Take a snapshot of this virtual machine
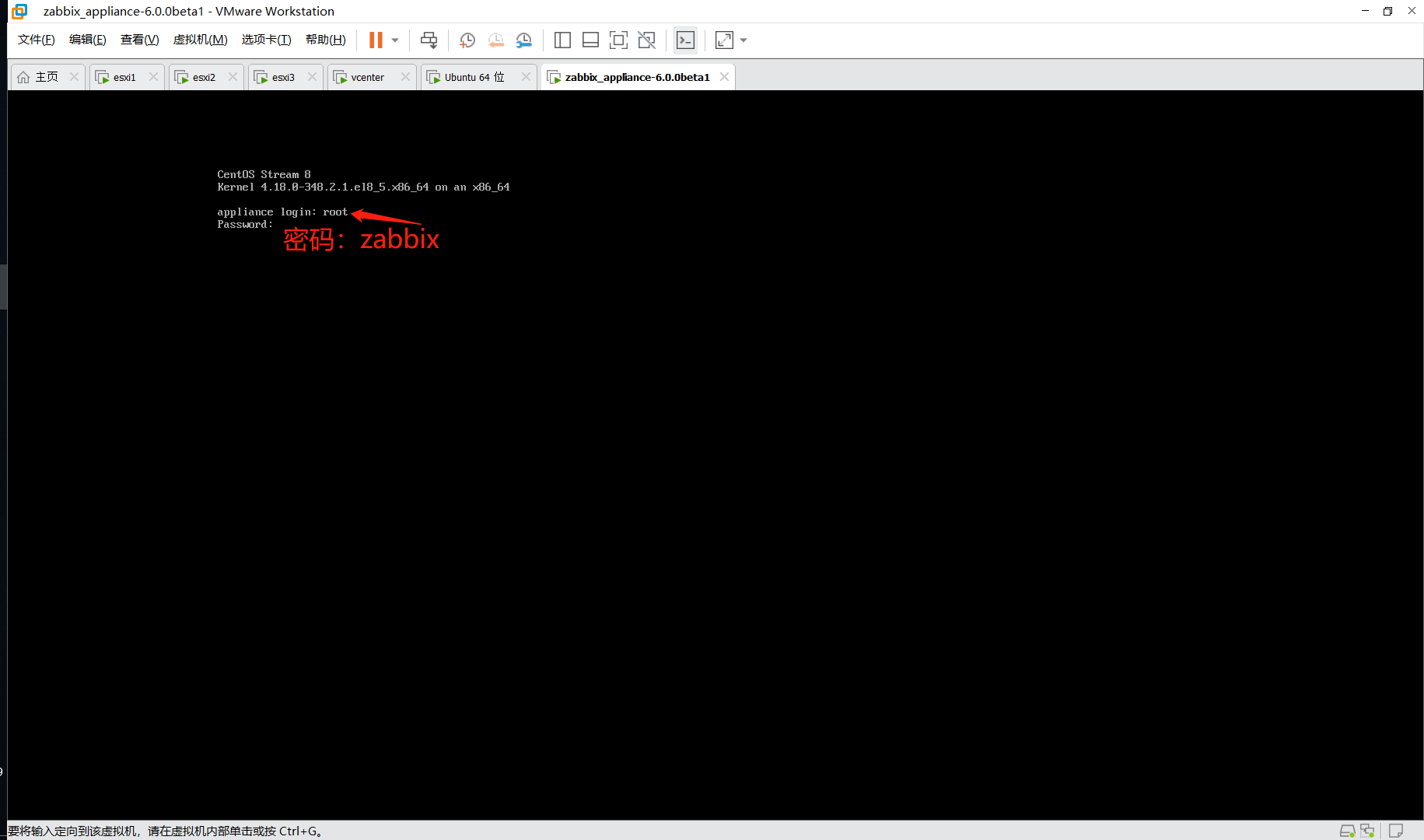 (x=467, y=40)
